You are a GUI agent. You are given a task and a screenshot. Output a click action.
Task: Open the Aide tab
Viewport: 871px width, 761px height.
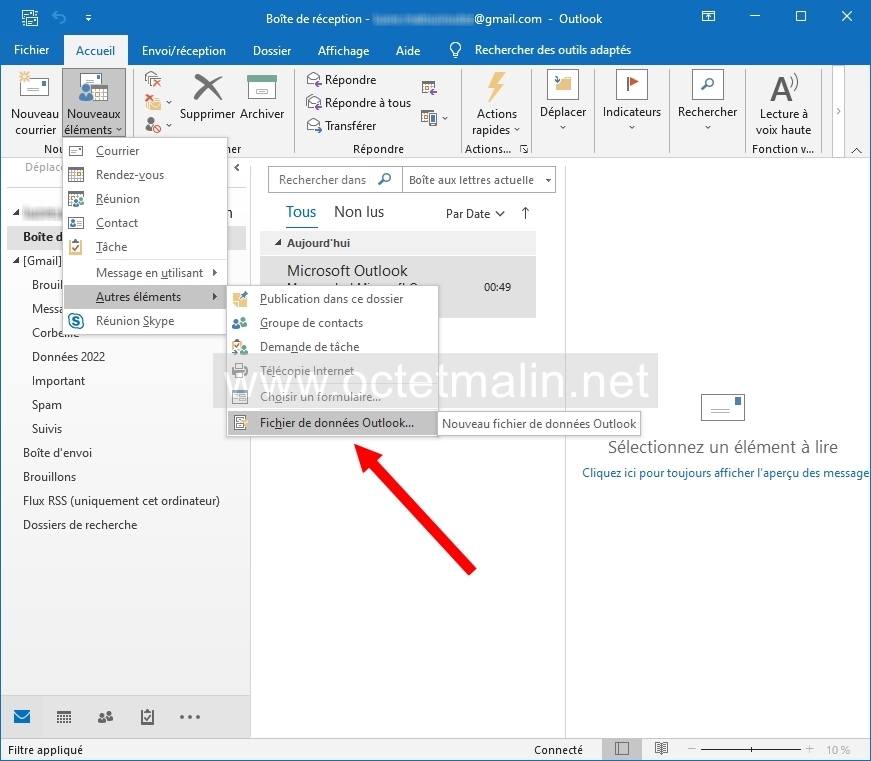(x=408, y=51)
